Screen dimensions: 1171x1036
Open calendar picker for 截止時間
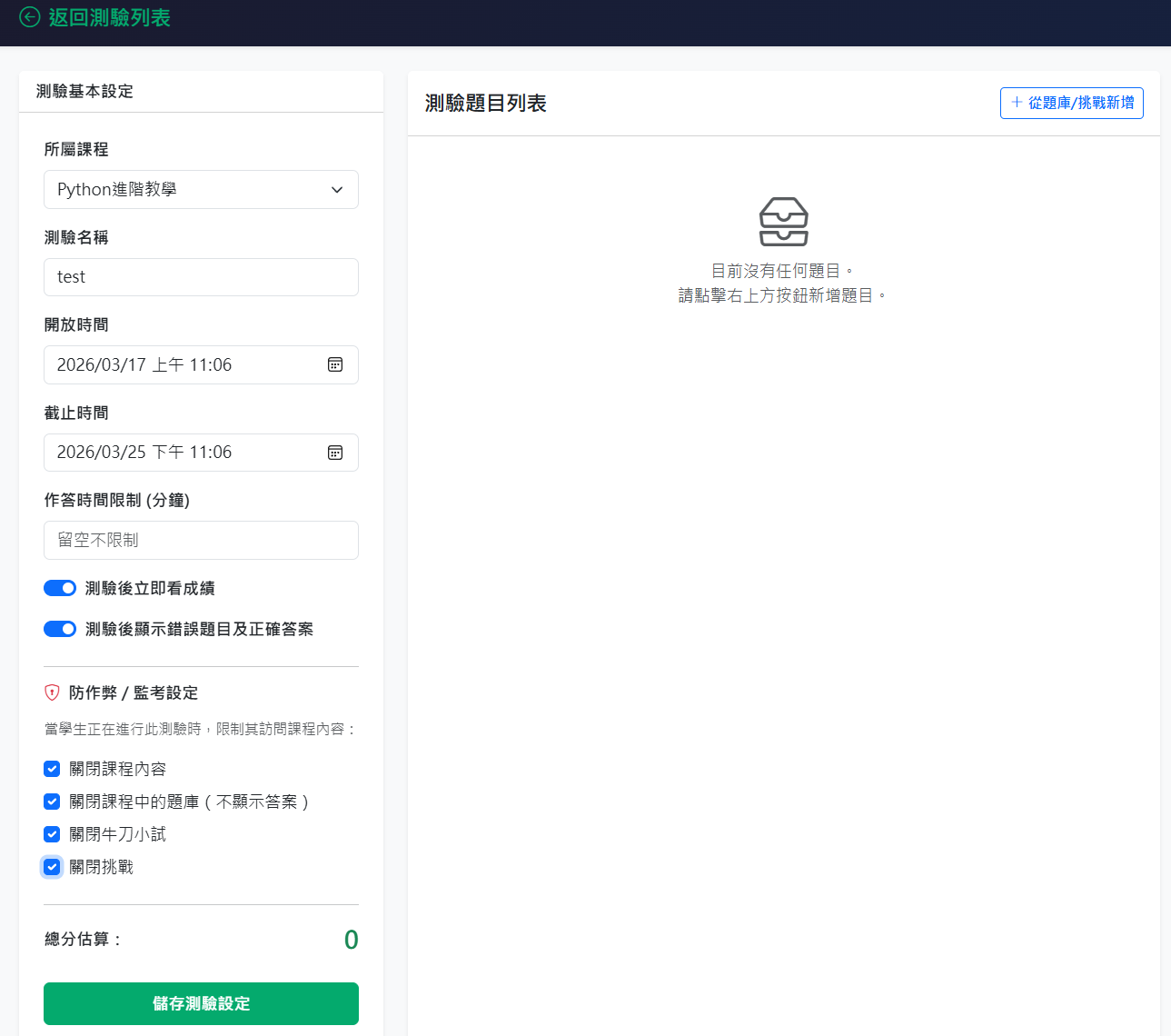pyautogui.click(x=335, y=453)
